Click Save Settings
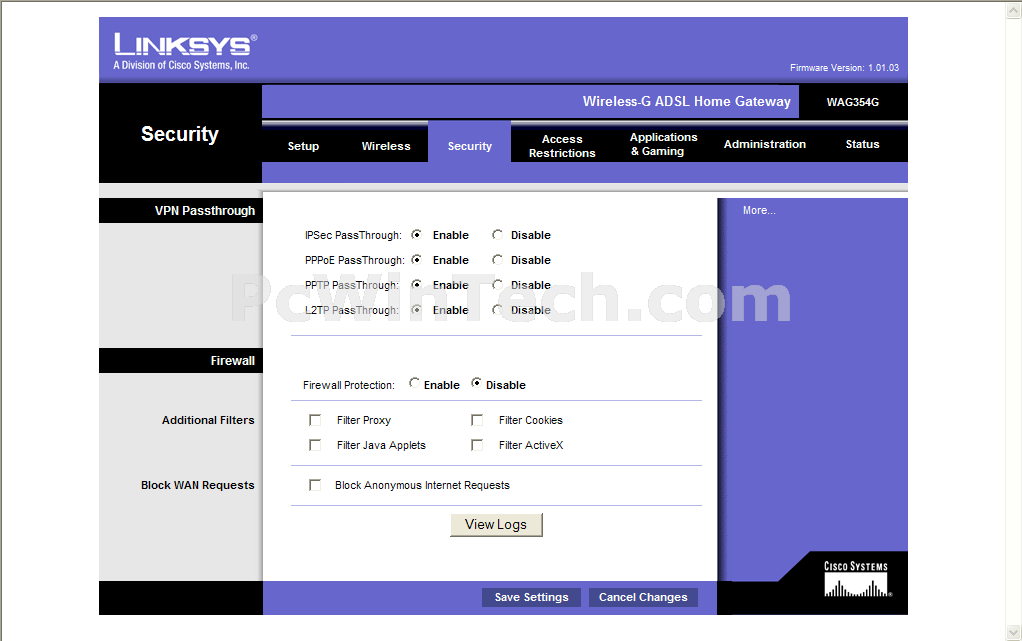 [x=531, y=597]
